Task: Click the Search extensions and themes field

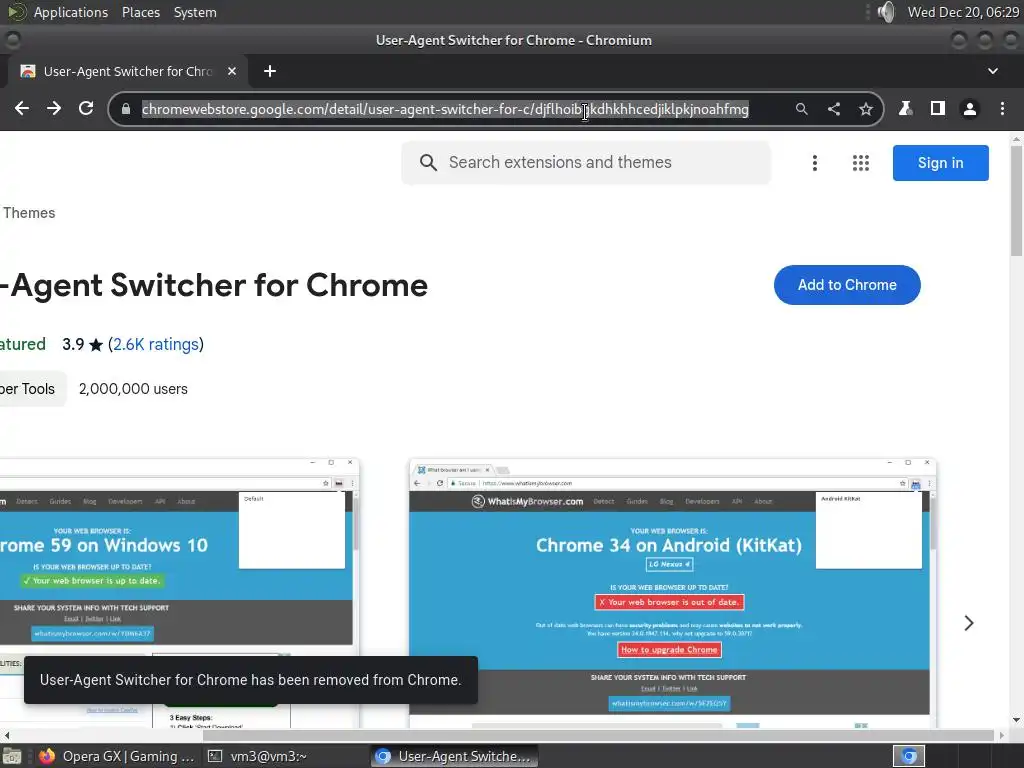Action: [586, 163]
